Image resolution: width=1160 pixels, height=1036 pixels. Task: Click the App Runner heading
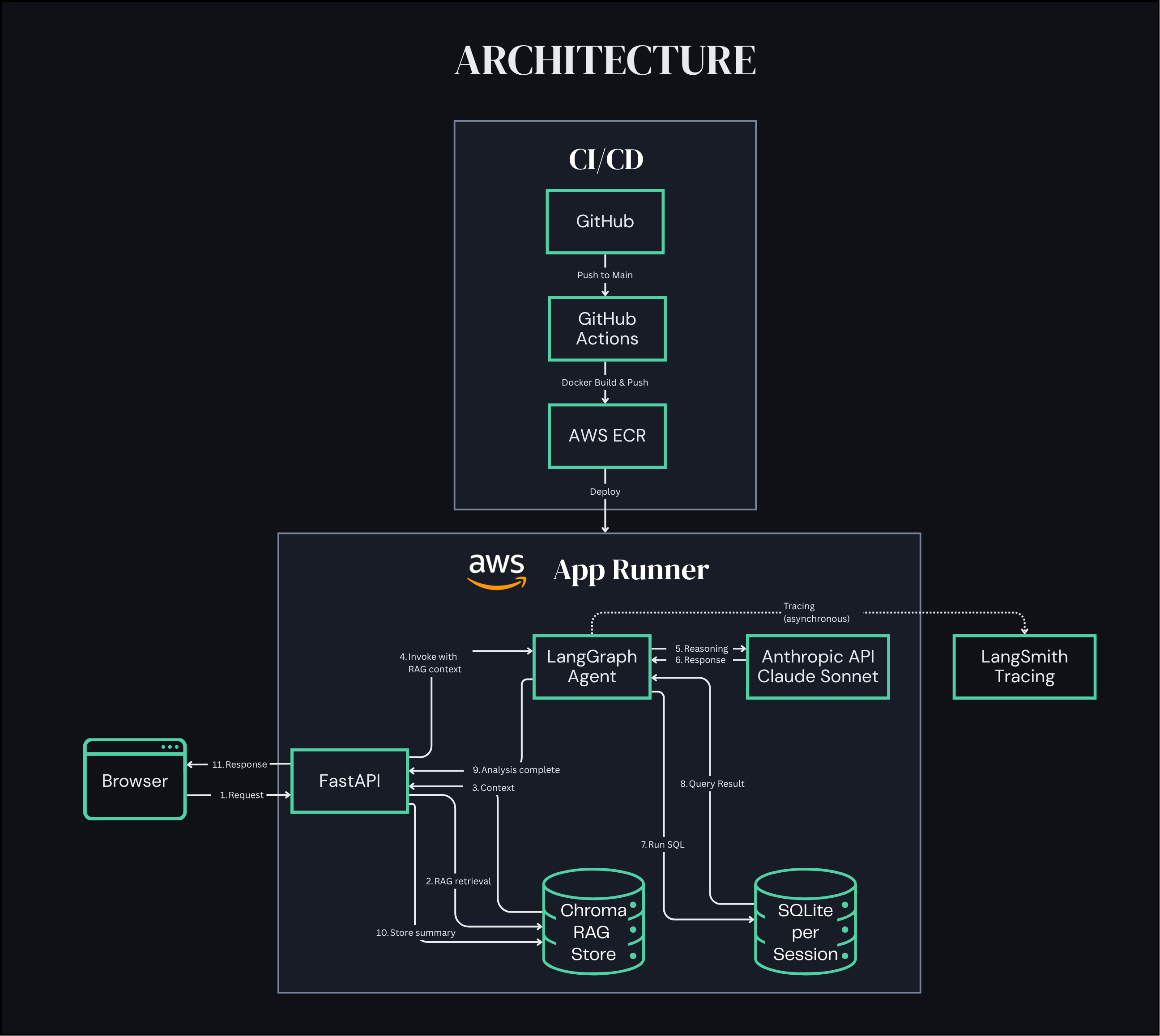pos(631,570)
